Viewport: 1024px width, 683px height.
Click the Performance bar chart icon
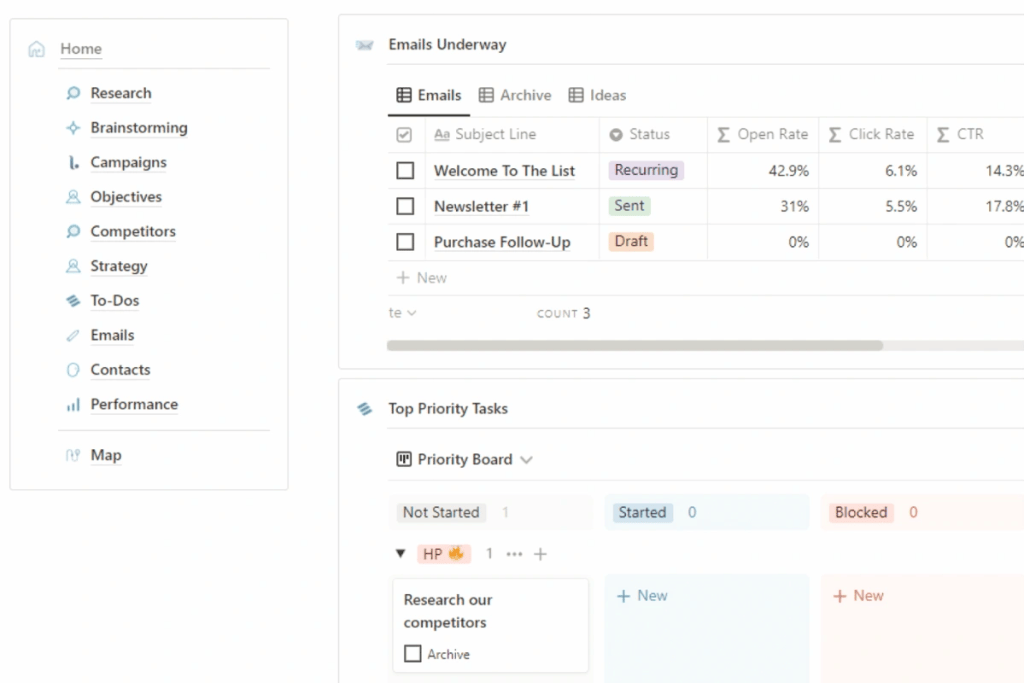tap(73, 405)
